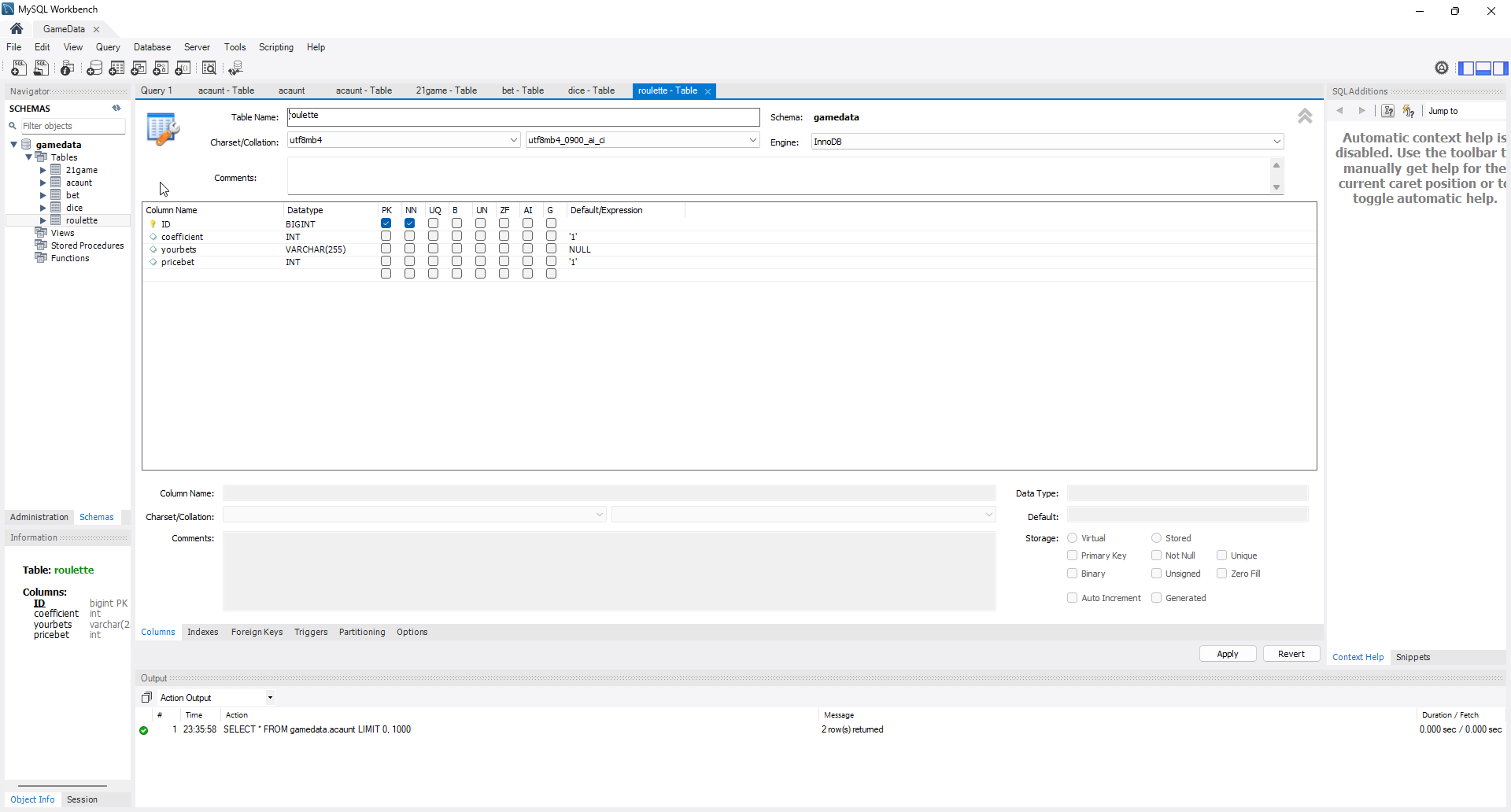Create a new SQL tab icon
The height and width of the screenshot is (812, 1511).
[19, 68]
